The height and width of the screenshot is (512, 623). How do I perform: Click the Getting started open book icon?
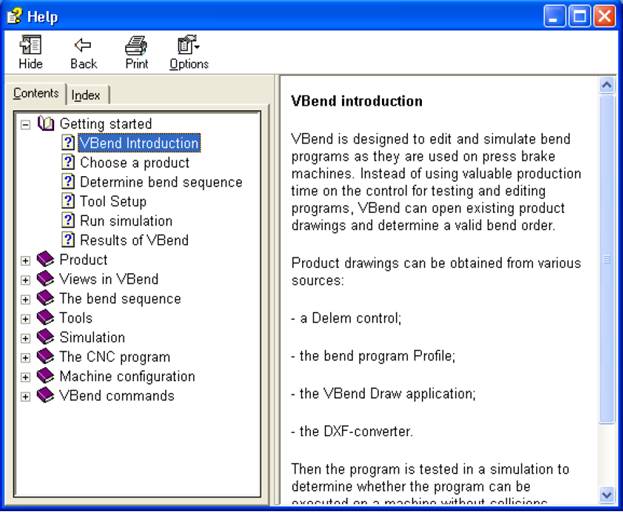(46, 124)
